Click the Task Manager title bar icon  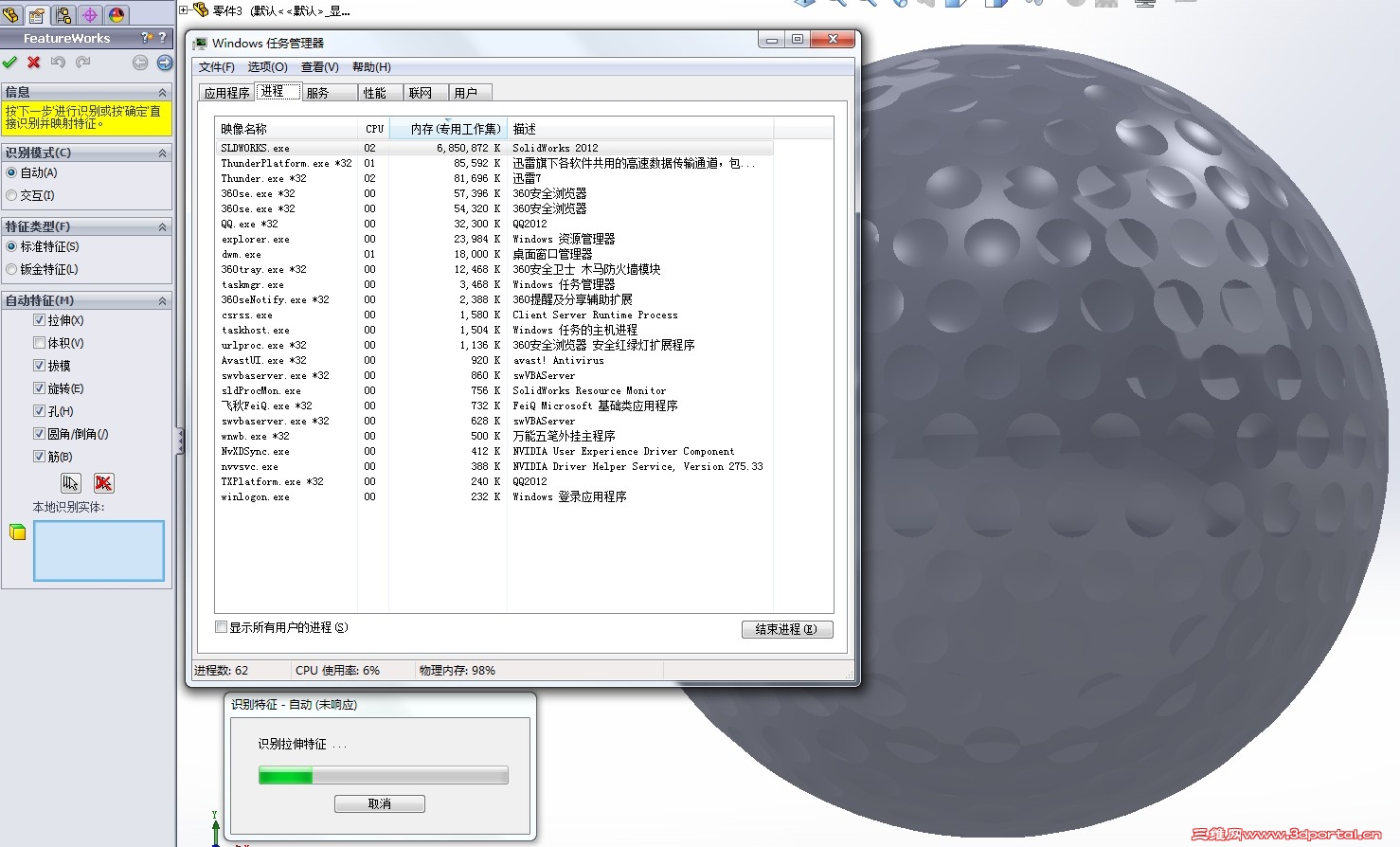tap(200, 44)
